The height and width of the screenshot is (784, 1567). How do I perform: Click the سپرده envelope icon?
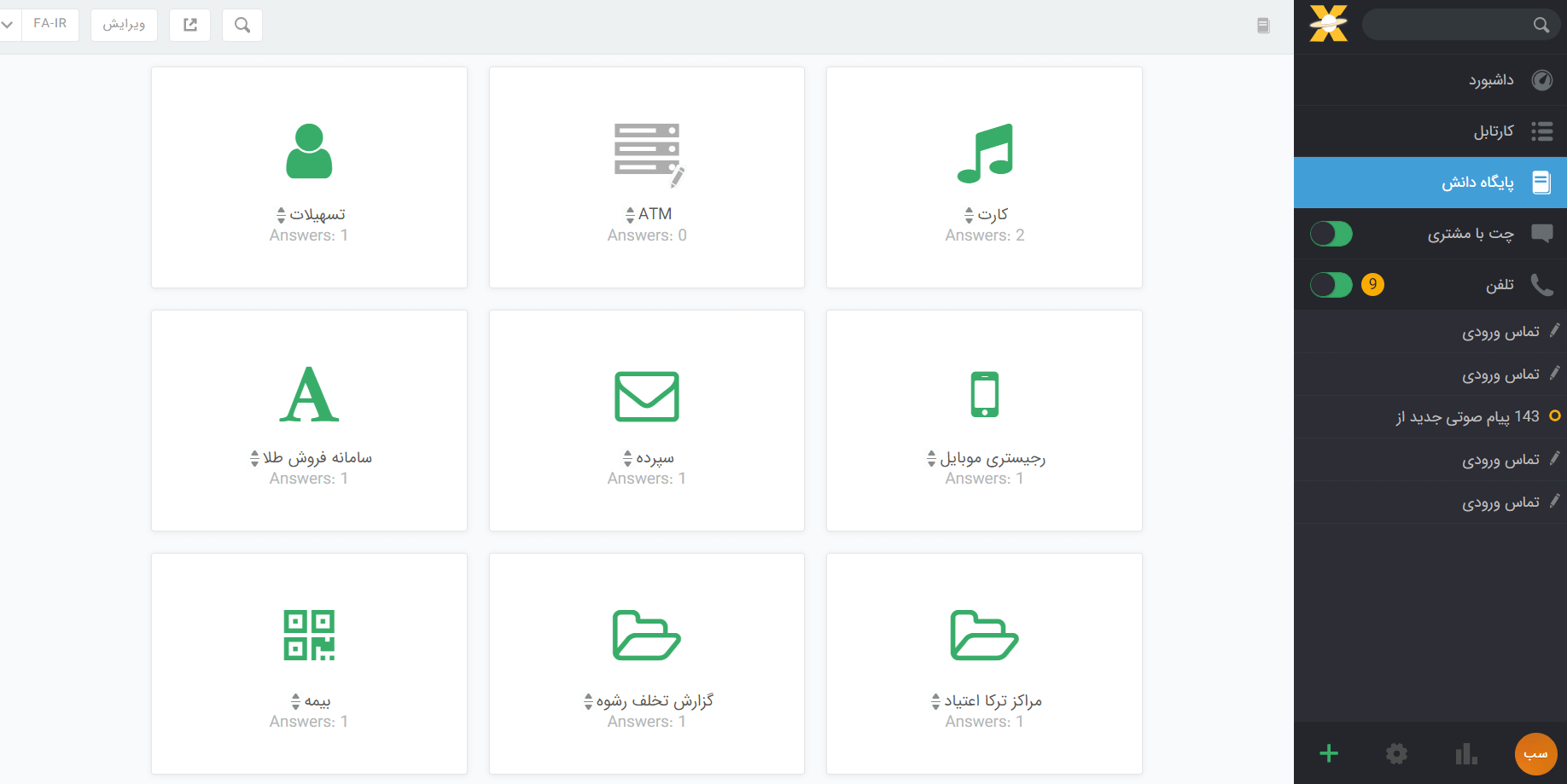click(x=647, y=397)
